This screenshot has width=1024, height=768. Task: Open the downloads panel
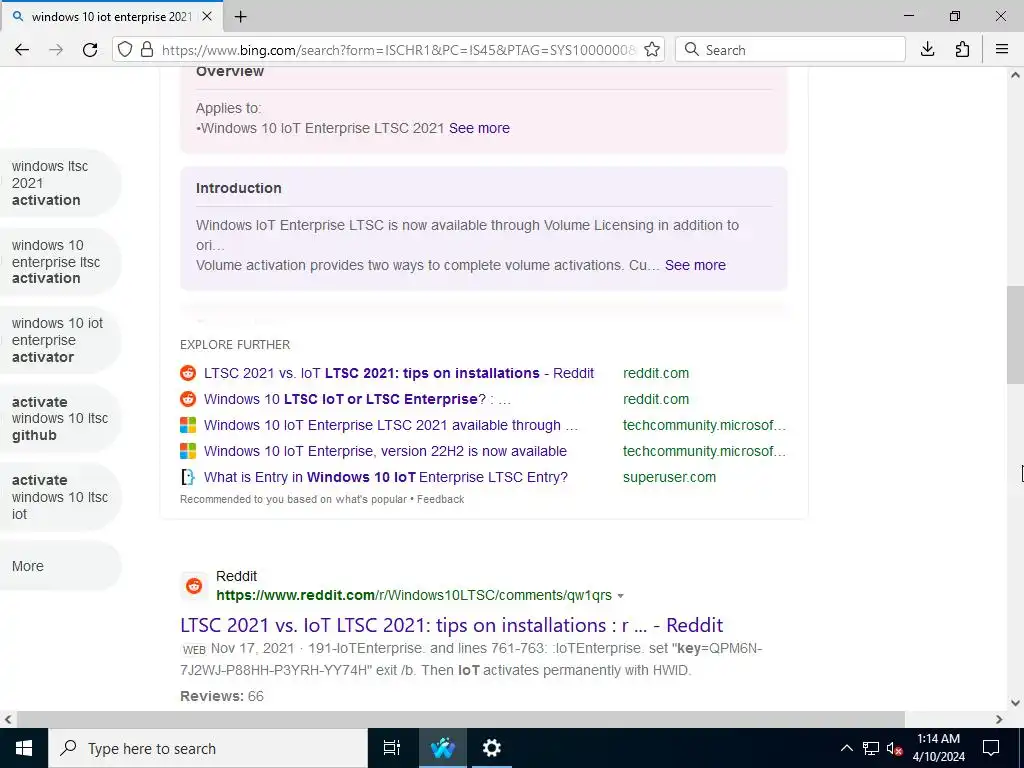coord(927,50)
